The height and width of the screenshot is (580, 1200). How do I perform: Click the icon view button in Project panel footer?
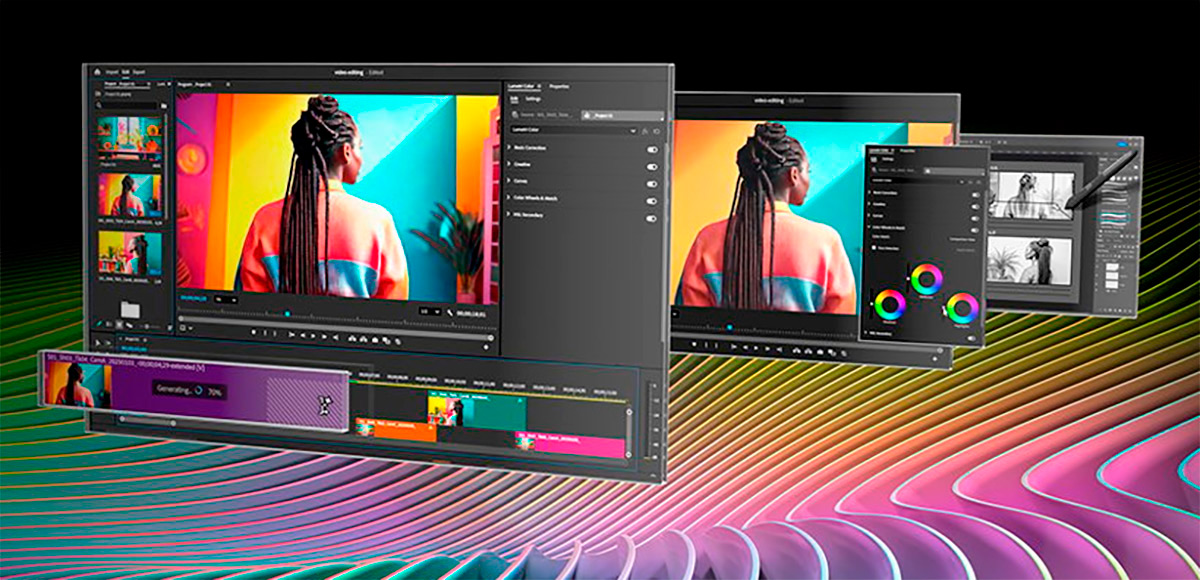pyautogui.click(x=120, y=324)
